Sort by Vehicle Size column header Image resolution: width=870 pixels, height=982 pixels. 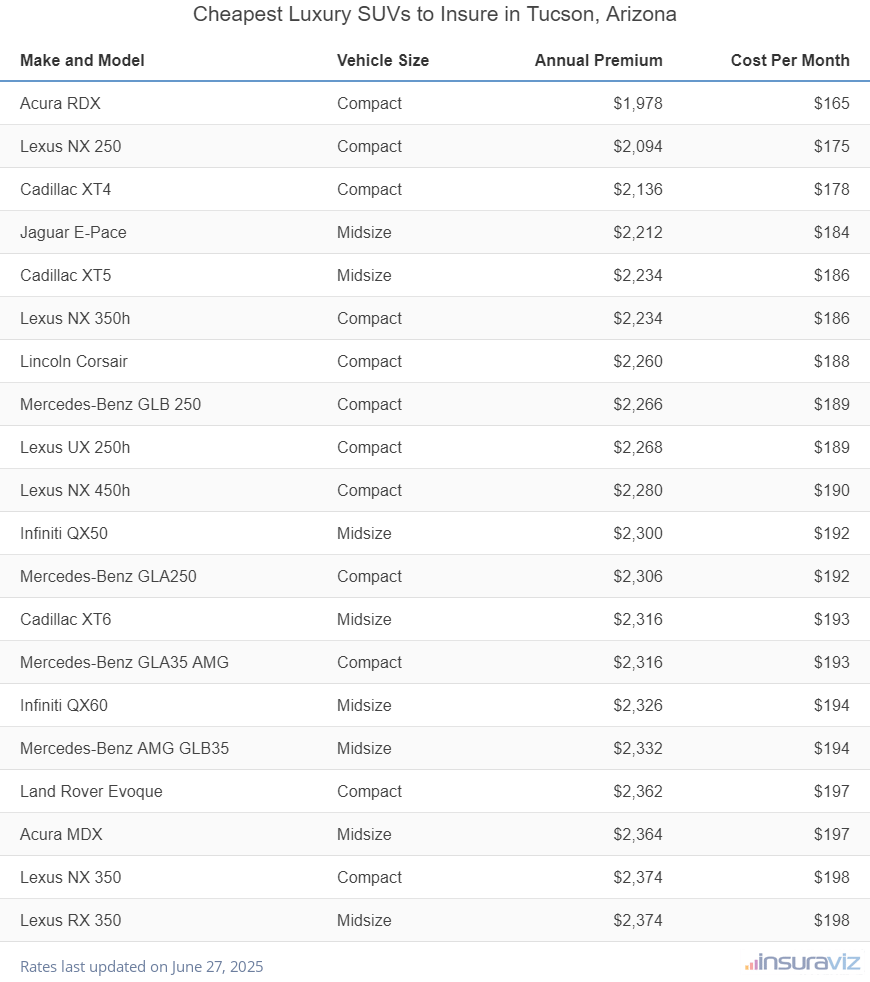tap(382, 60)
